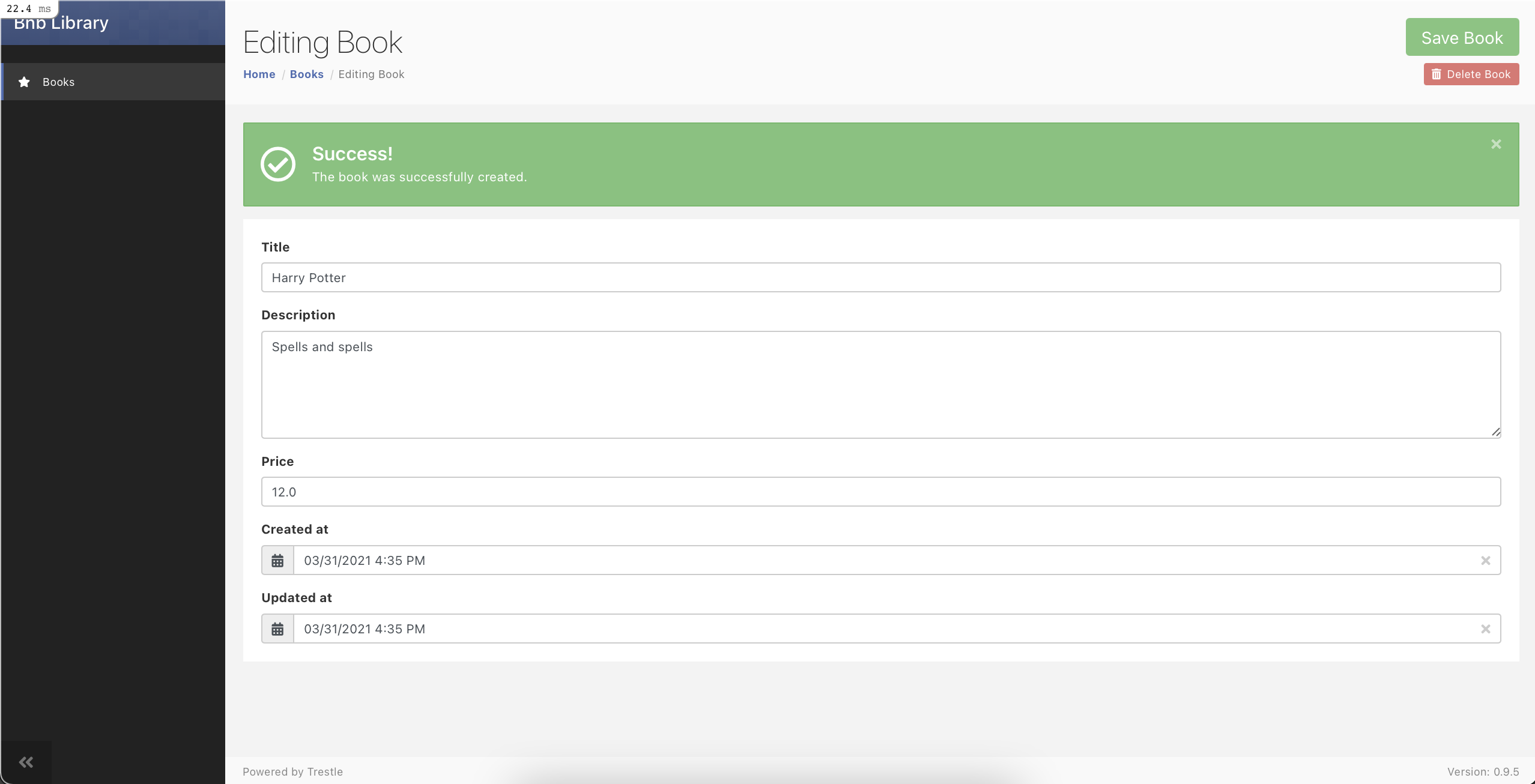Click the 'Editing Book' breadcrumb text
This screenshot has width=1535, height=784.
pos(371,74)
